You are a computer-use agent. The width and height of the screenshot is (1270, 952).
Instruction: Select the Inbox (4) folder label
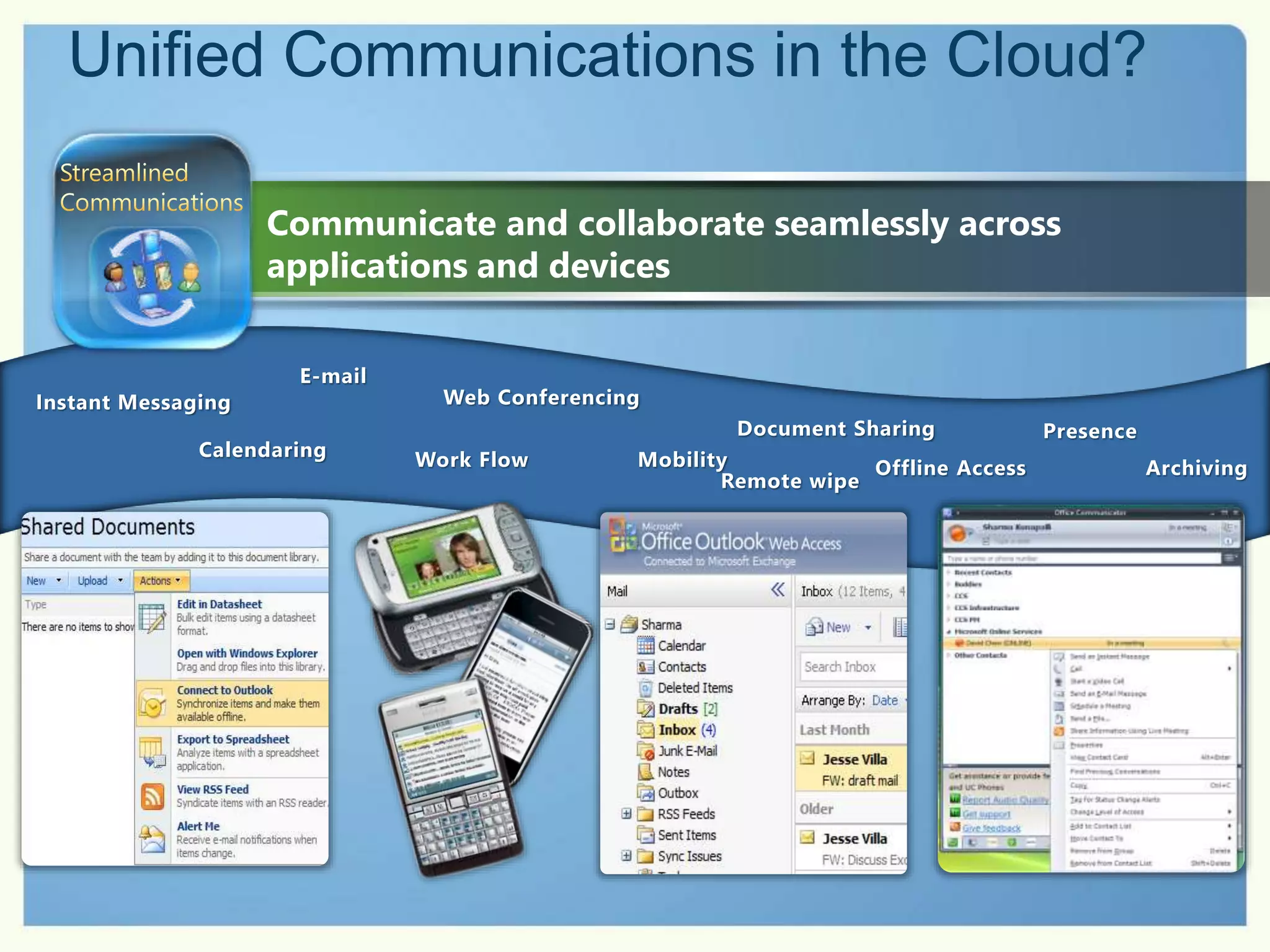[687, 730]
